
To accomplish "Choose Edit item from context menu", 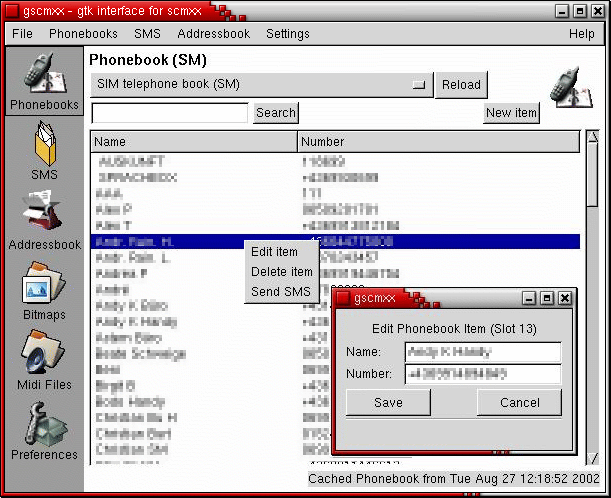I will click(x=281, y=252).
